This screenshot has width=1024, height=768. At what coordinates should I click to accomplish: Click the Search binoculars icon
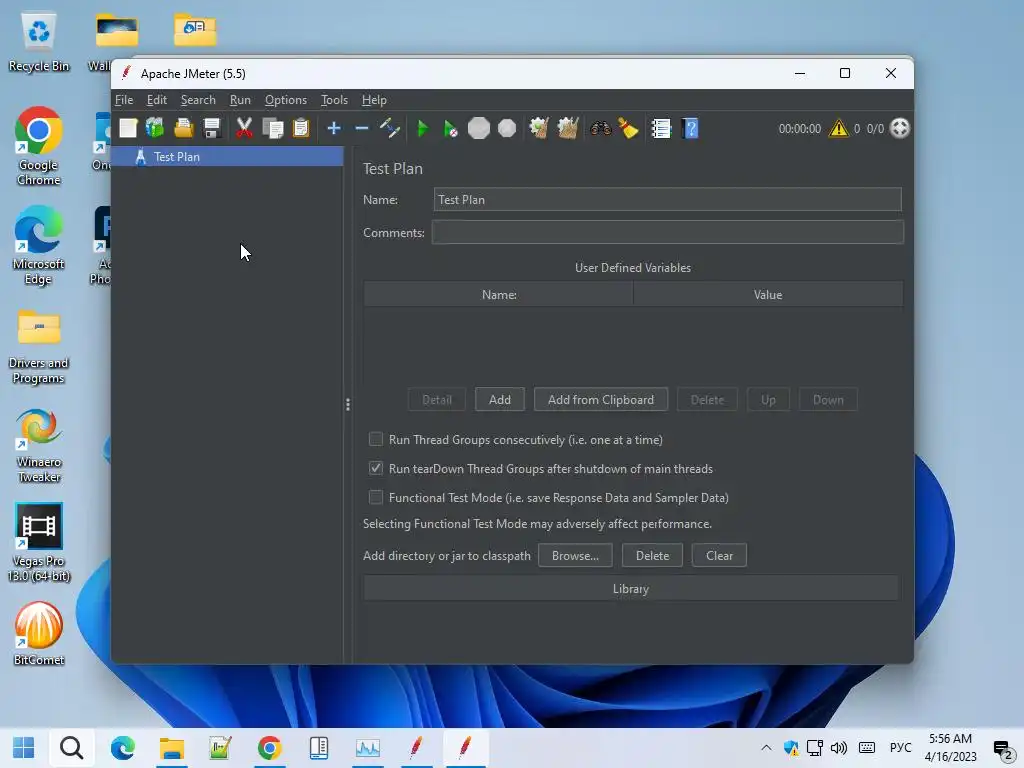point(600,128)
